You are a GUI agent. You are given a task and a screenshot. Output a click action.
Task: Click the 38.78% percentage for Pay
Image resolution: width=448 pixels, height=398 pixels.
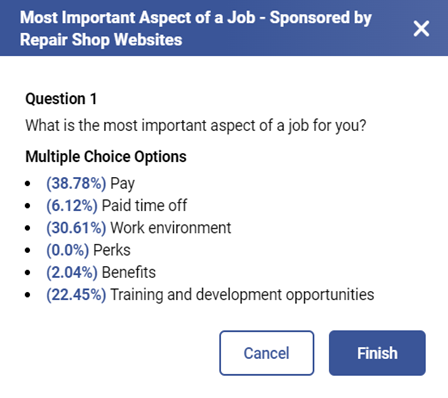76,184
